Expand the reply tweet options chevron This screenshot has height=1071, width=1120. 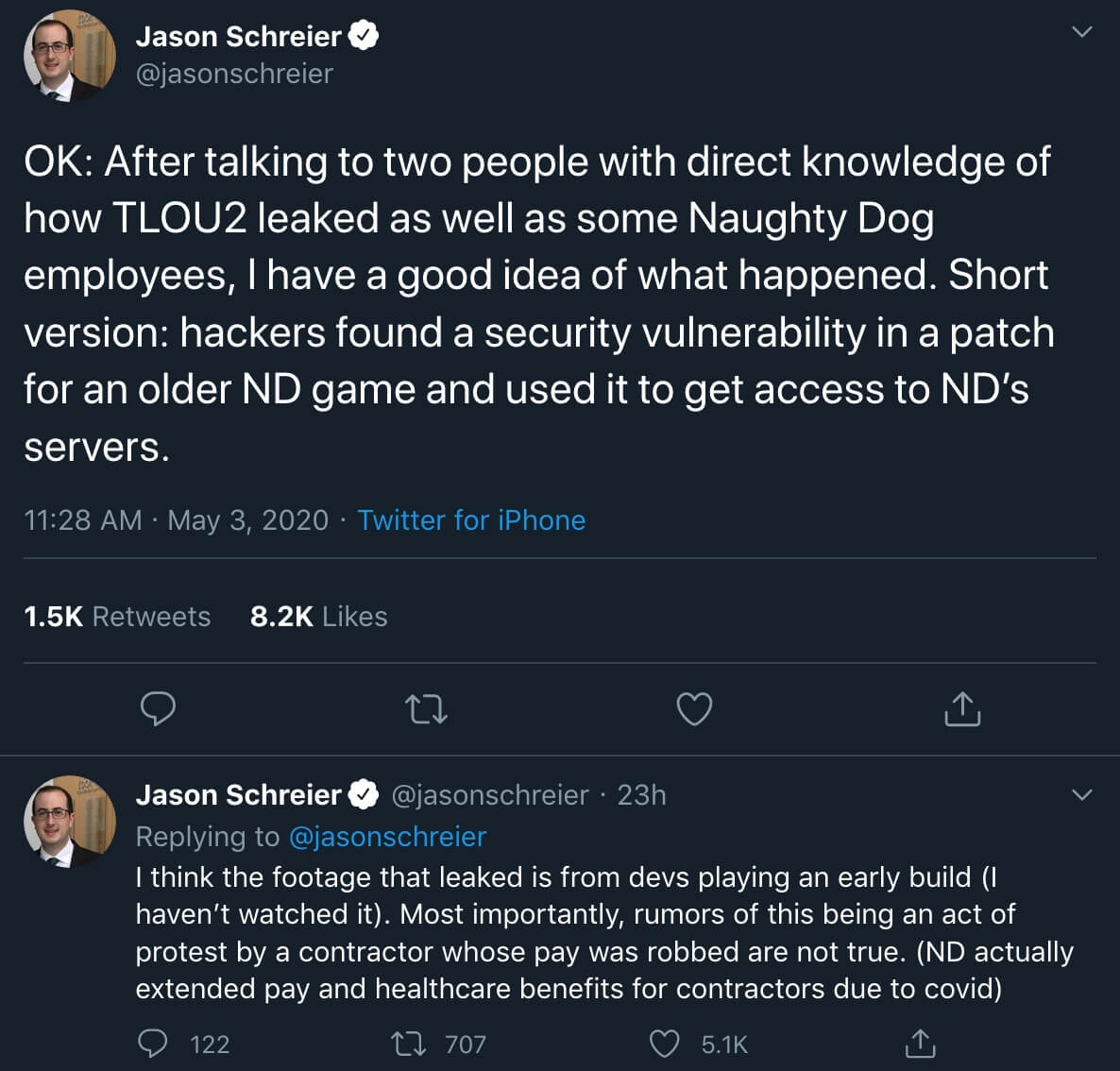[1082, 794]
